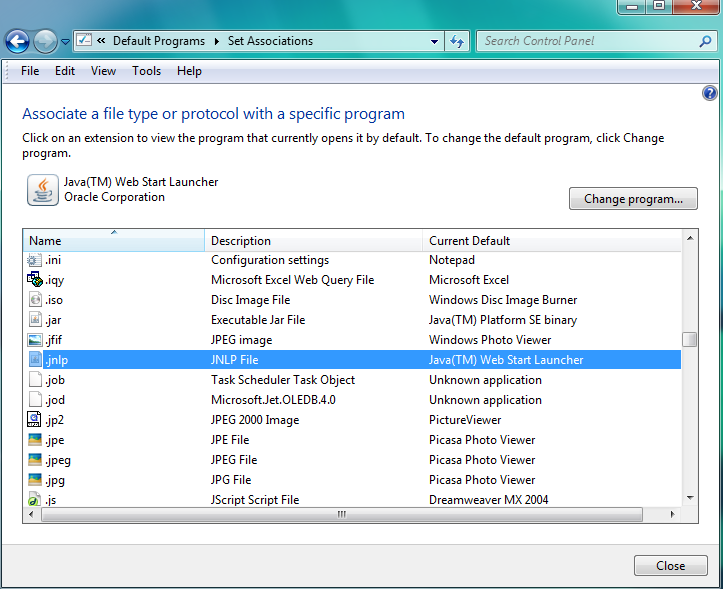
Task: Click 'Dreamweaver MX 2004' default entry
Action: pos(488,500)
